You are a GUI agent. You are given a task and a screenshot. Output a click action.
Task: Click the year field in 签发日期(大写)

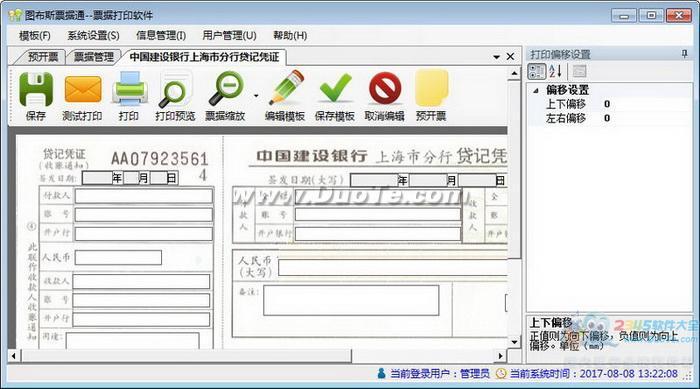(x=374, y=180)
